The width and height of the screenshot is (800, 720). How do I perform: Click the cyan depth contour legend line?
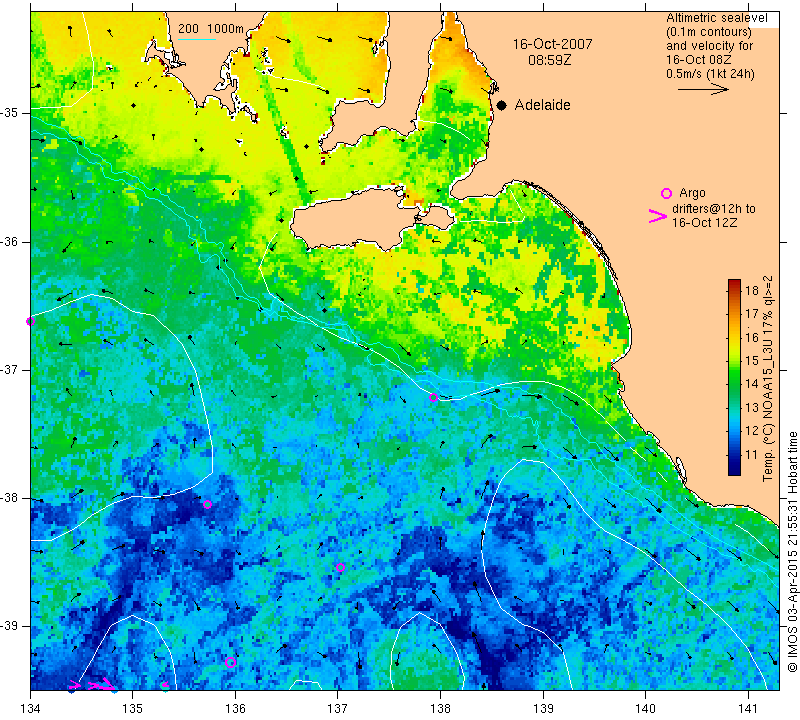point(197,39)
